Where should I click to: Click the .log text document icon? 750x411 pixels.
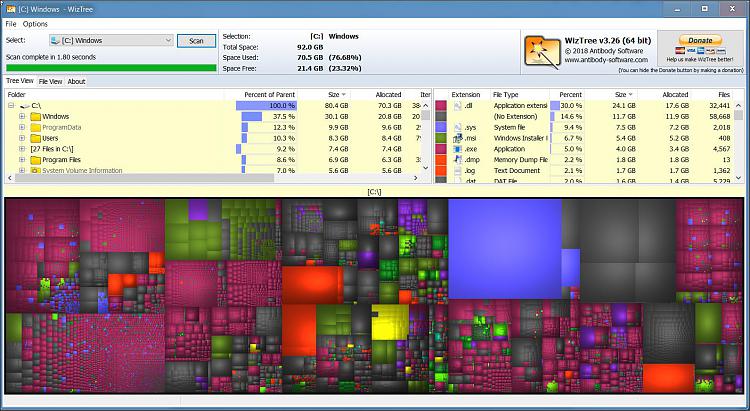point(458,170)
